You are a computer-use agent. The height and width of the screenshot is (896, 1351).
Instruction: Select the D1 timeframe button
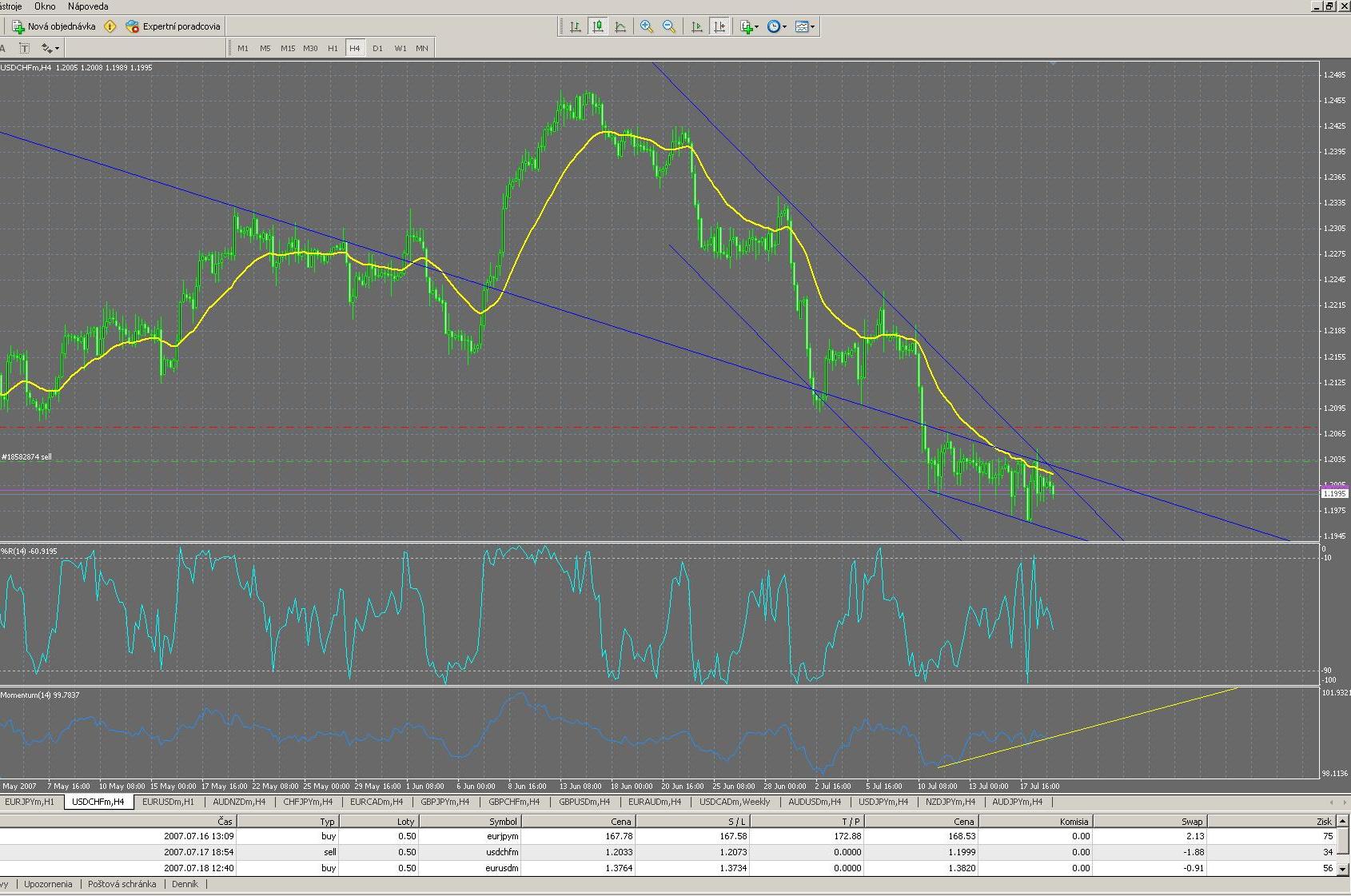[377, 48]
